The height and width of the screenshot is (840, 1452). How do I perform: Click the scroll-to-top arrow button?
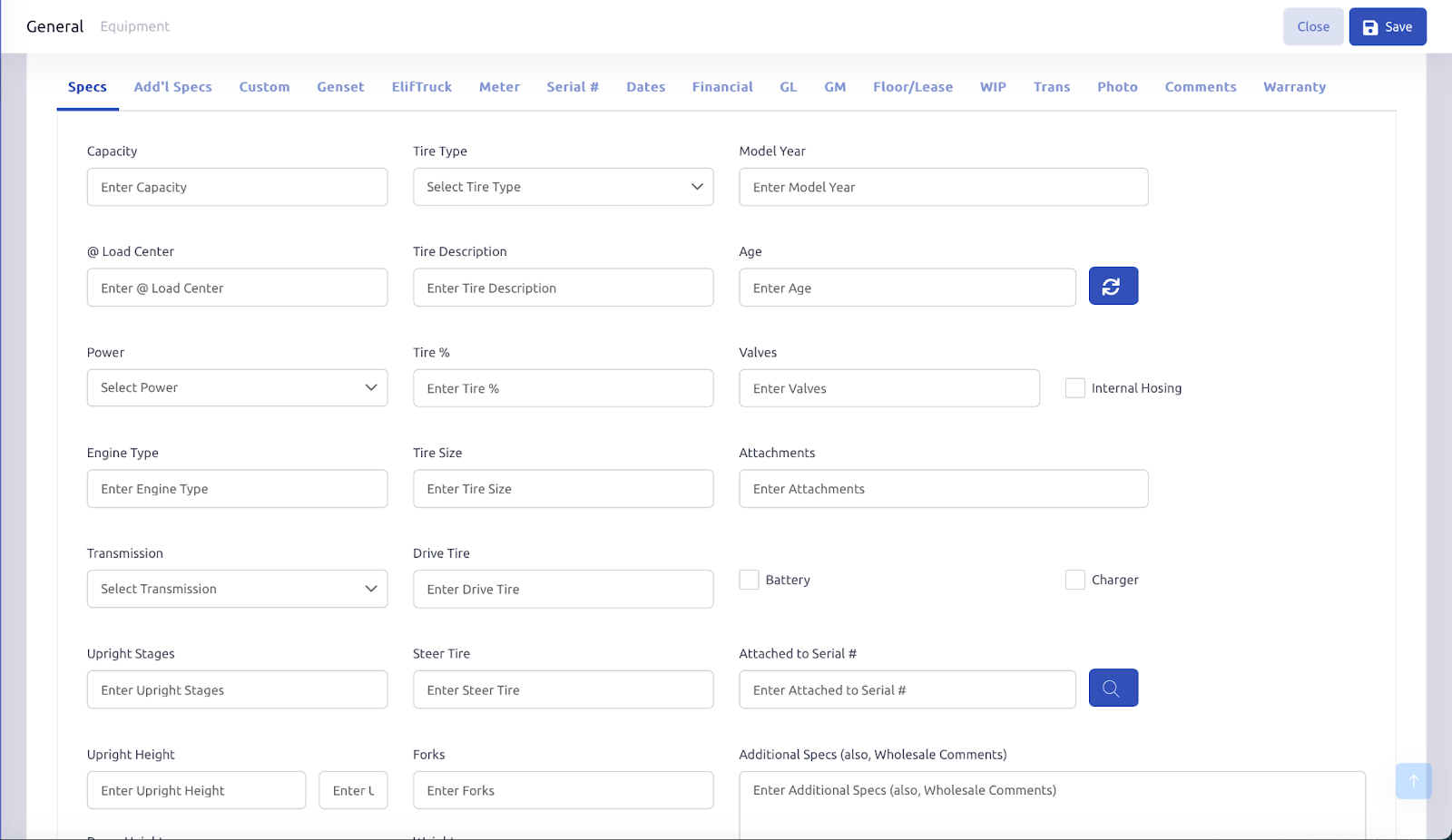[1413, 781]
